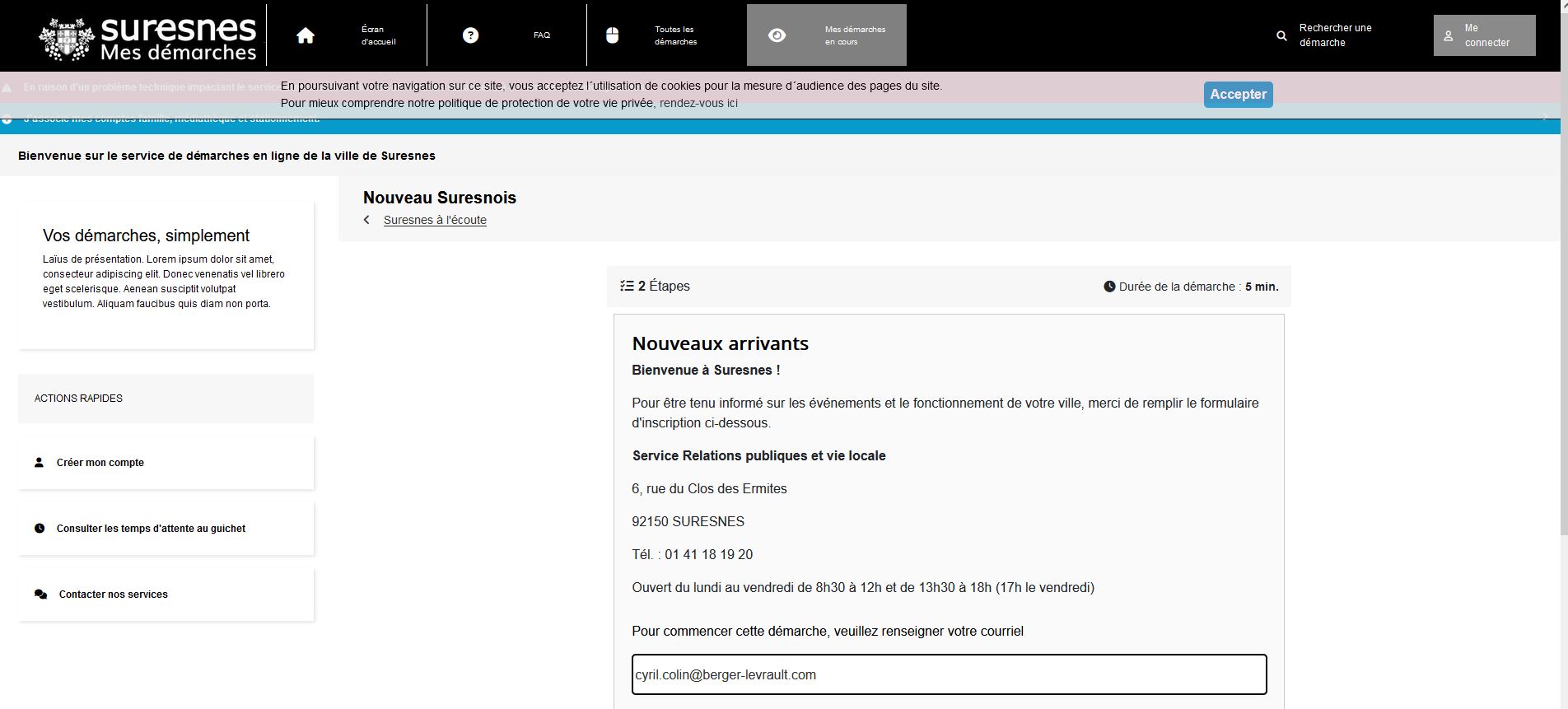Click the Suresnes Mes démarches logo
1568x709 pixels.
pos(148,38)
